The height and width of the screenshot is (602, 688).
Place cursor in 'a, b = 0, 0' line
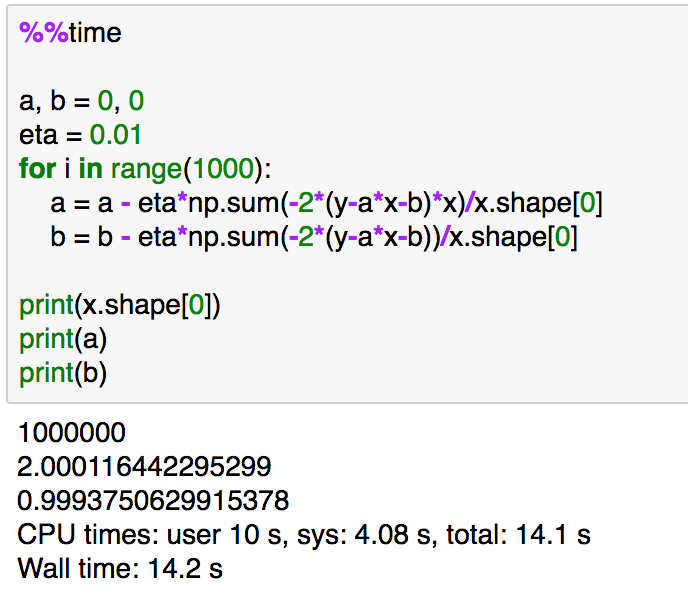coord(82,100)
